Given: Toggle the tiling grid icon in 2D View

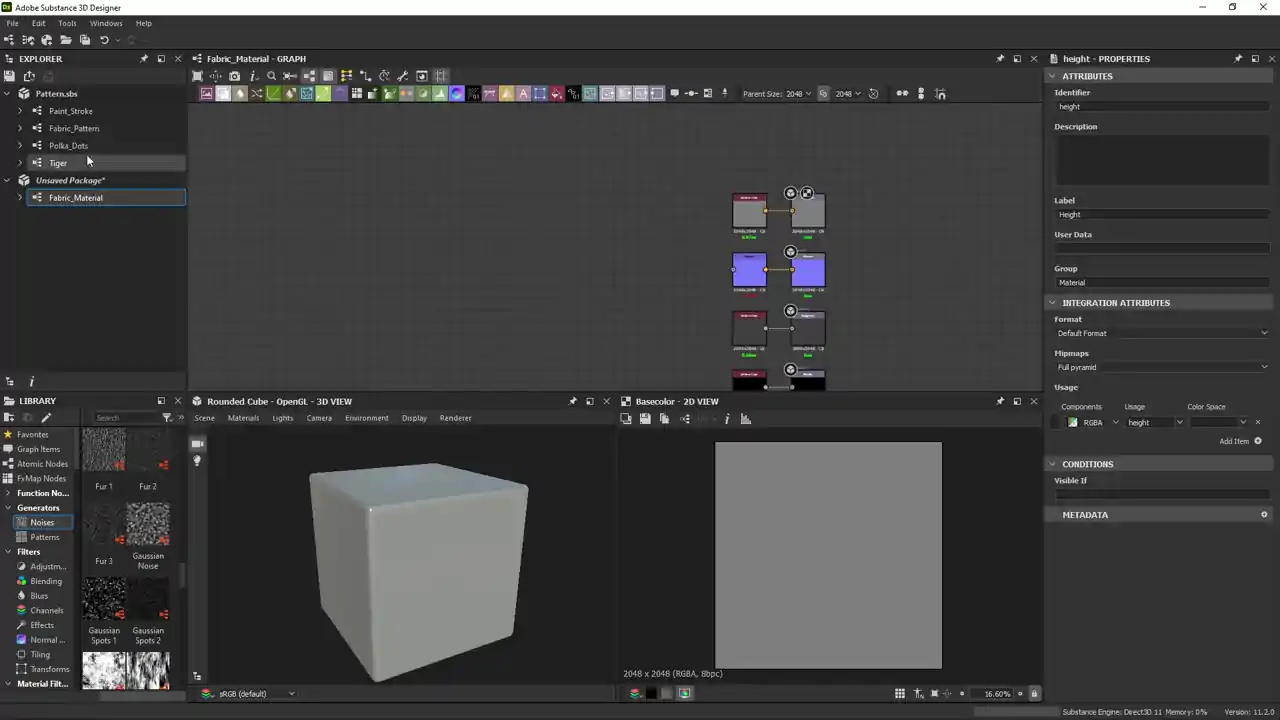Looking at the screenshot, I should (x=899, y=693).
